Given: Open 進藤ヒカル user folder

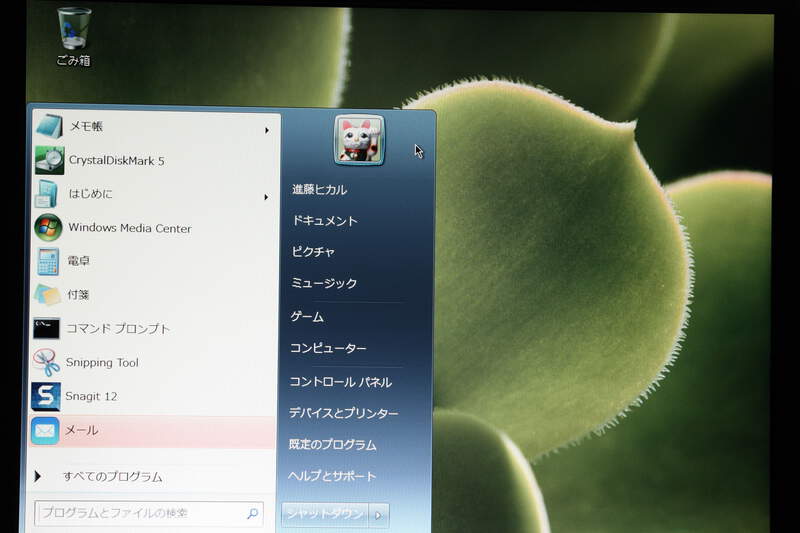Looking at the screenshot, I should tap(319, 190).
